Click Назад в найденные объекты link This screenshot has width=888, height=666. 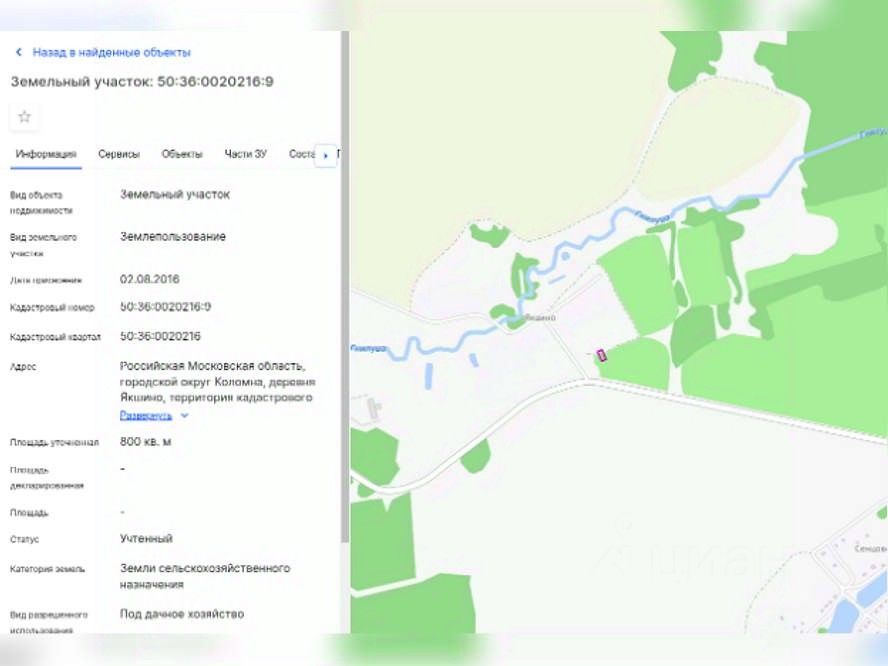112,52
